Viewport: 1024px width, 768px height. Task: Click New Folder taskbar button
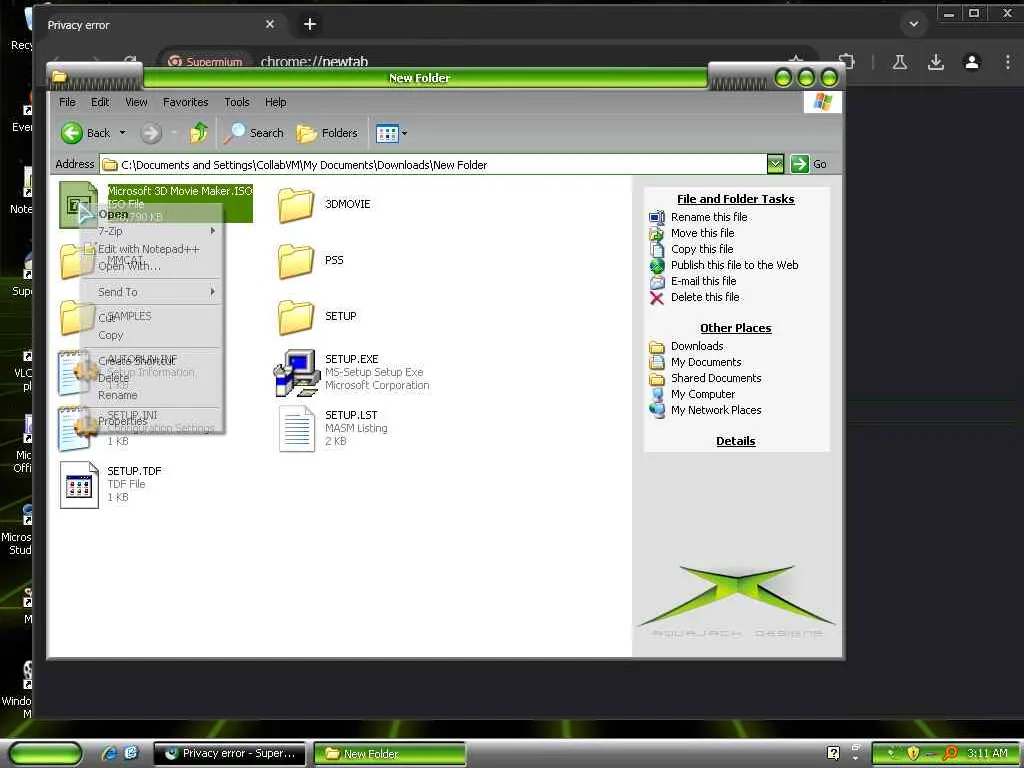click(390, 754)
